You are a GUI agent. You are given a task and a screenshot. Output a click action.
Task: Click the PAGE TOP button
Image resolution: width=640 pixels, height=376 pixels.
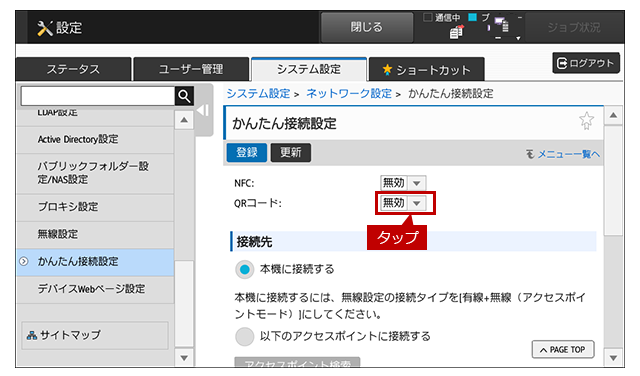coord(563,349)
